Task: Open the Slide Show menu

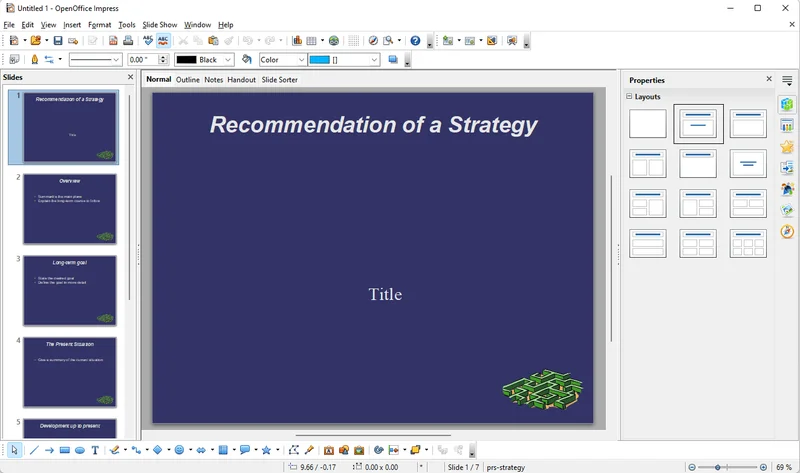Action: 159,25
